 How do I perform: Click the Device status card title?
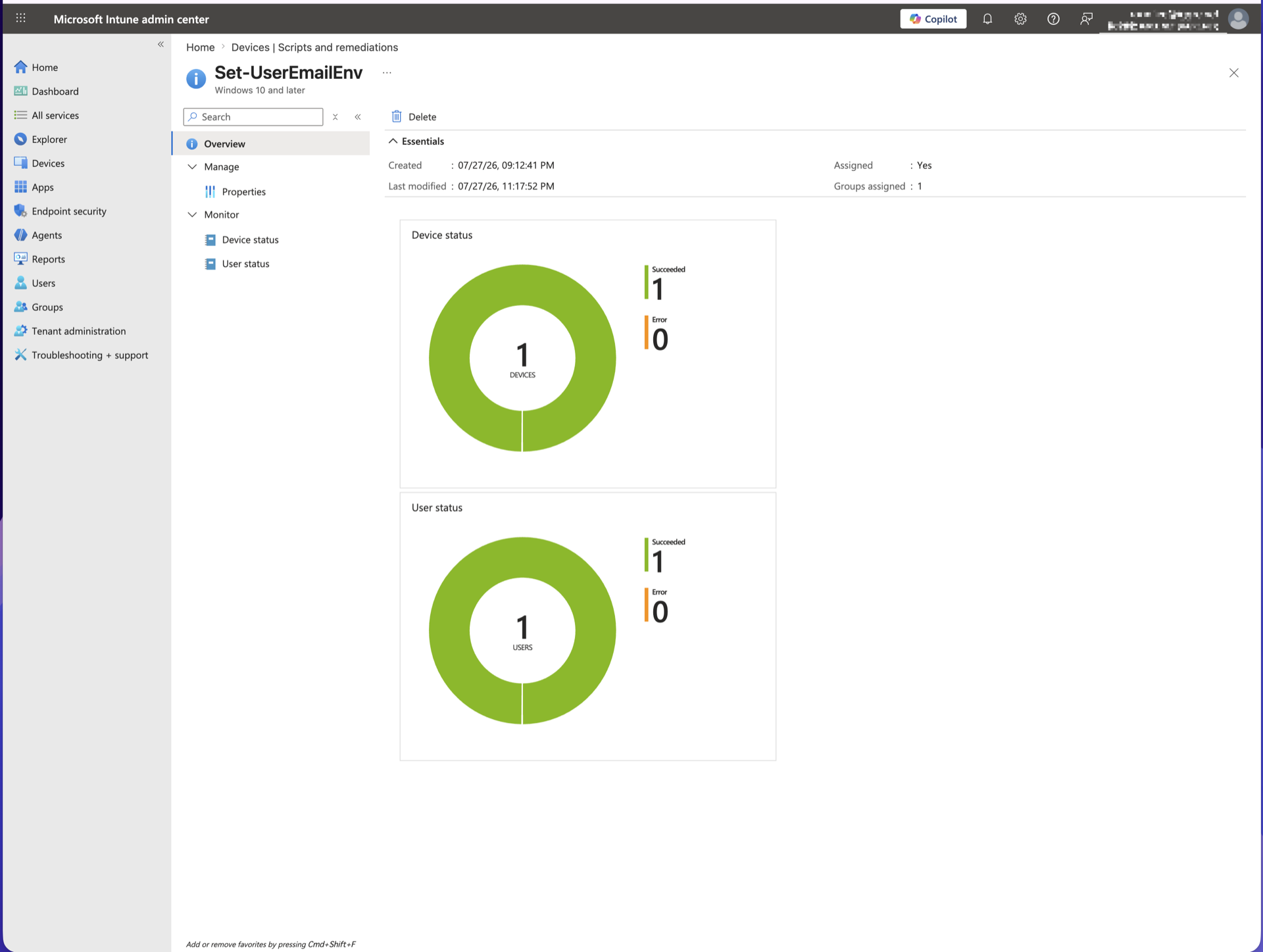tap(442, 235)
